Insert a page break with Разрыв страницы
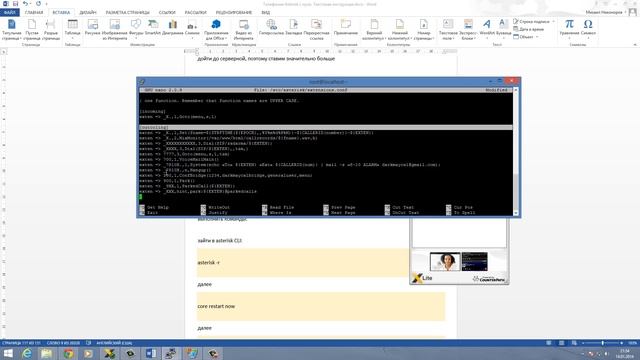The width and height of the screenshot is (640, 360). tap(51, 29)
